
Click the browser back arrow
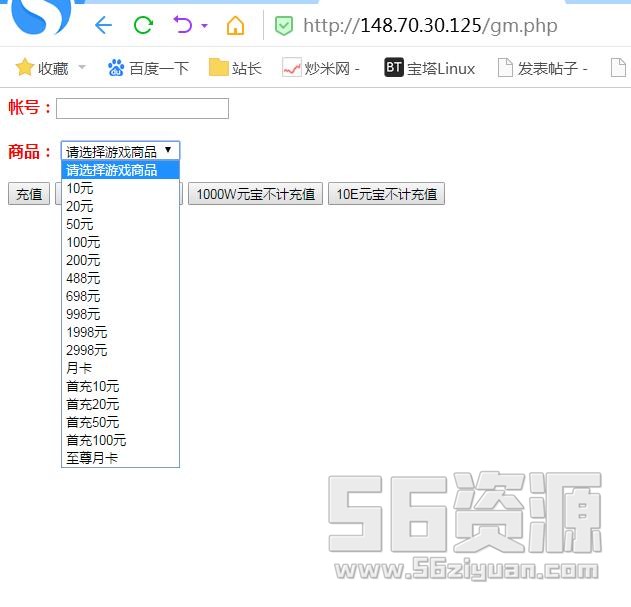pos(103,26)
